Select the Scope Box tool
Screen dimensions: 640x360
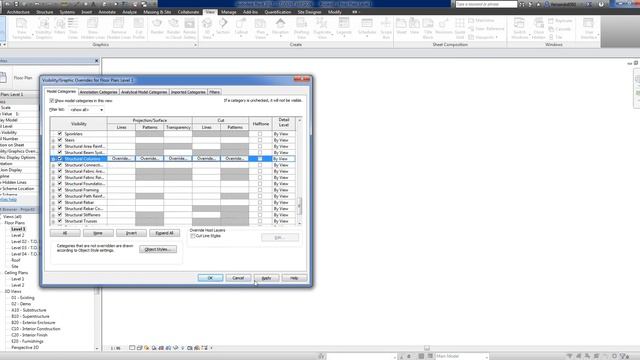[386, 28]
